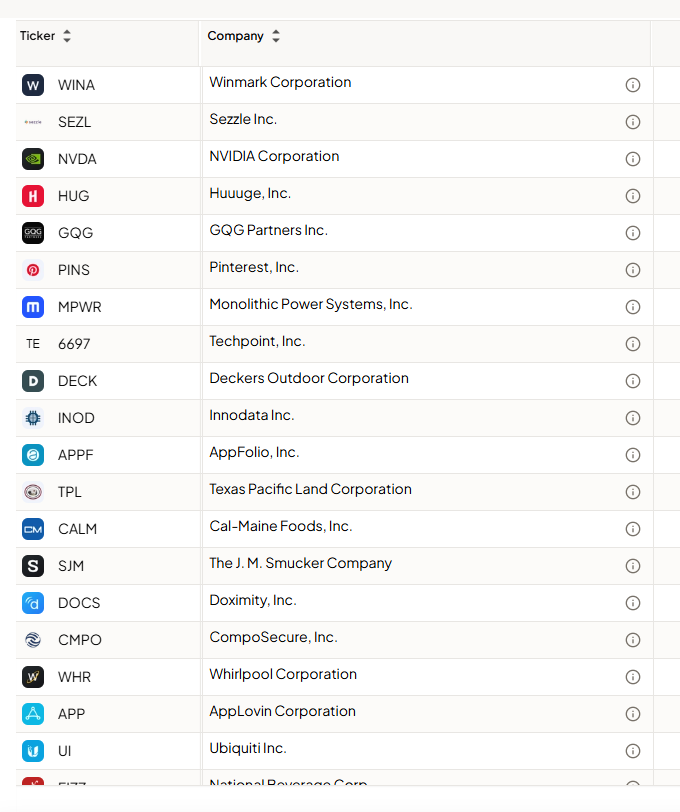This screenshot has height=812, width=680.
Task: Open info icon for GQG Partners Inc.
Action: (x=633, y=233)
